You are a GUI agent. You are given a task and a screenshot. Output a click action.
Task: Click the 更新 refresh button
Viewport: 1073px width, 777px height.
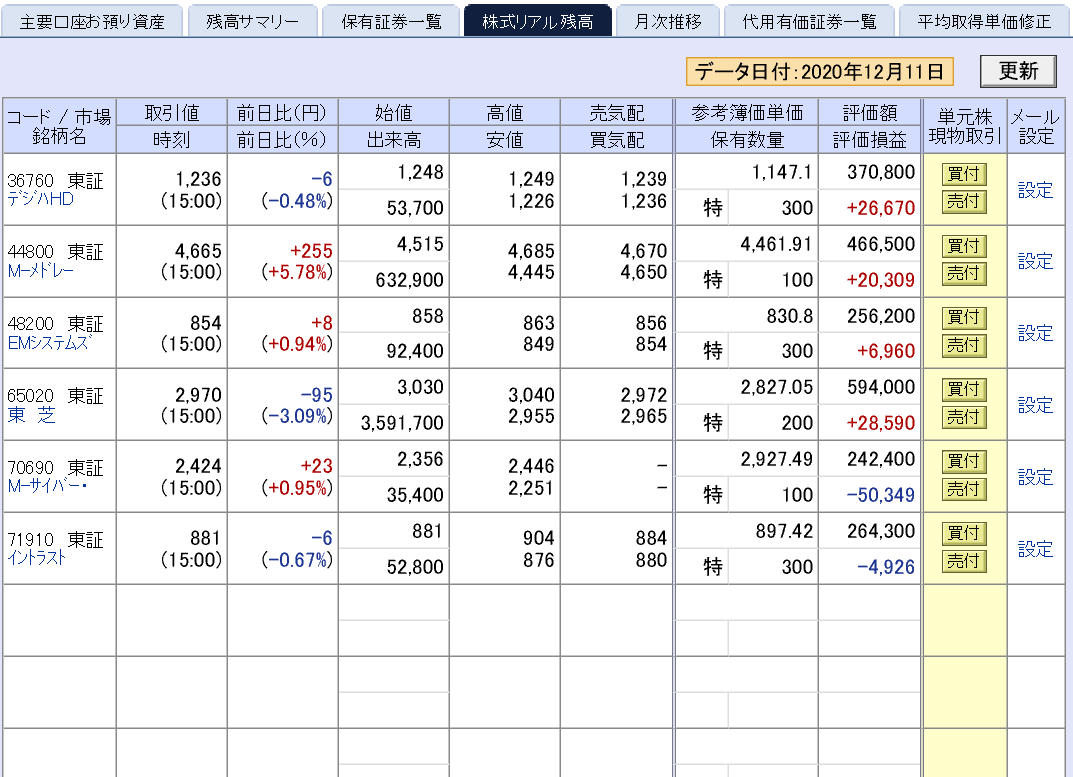[1018, 71]
